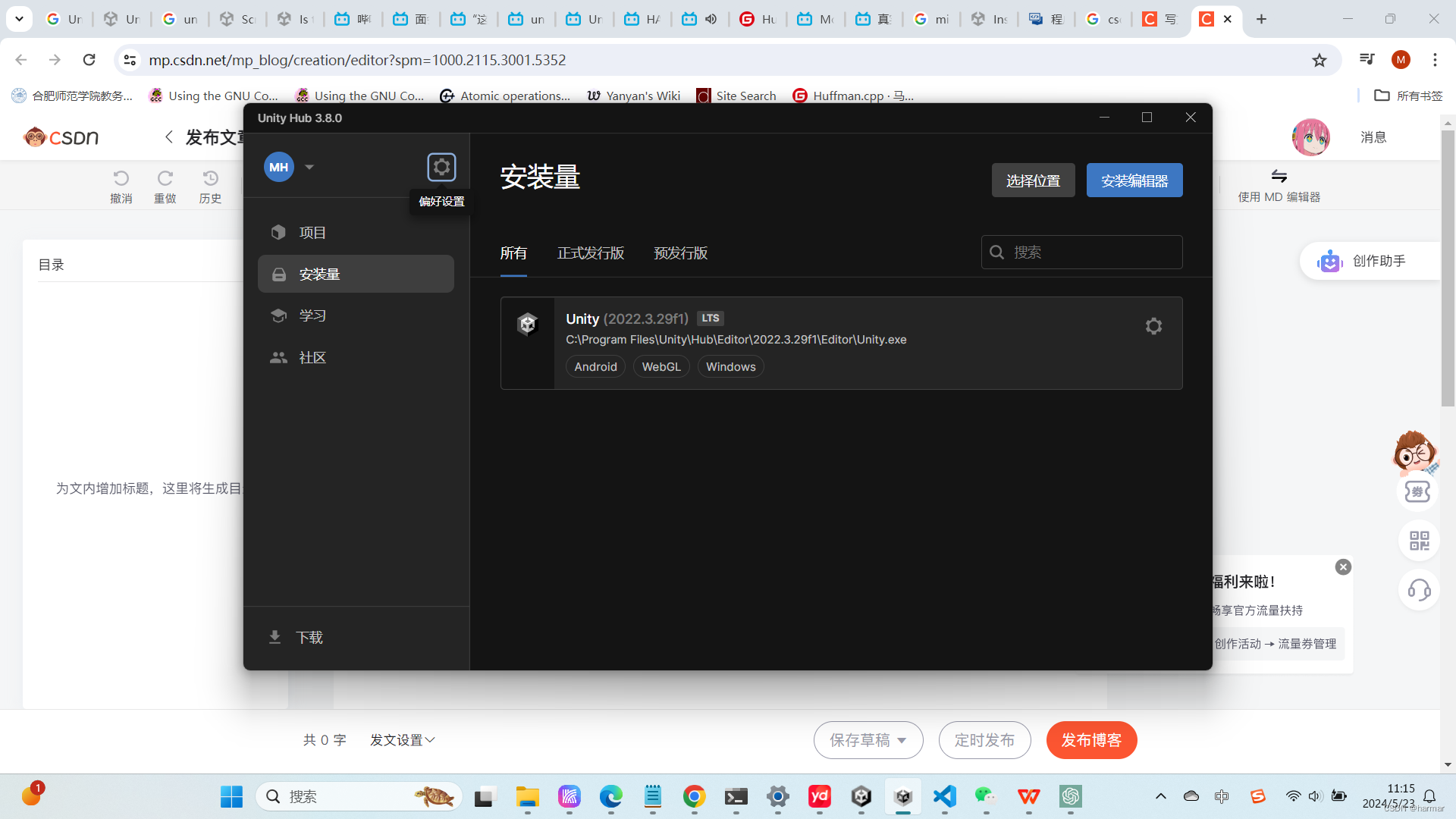The image size is (1456, 819).
Task: Open 消息 messages
Action: 1373,137
